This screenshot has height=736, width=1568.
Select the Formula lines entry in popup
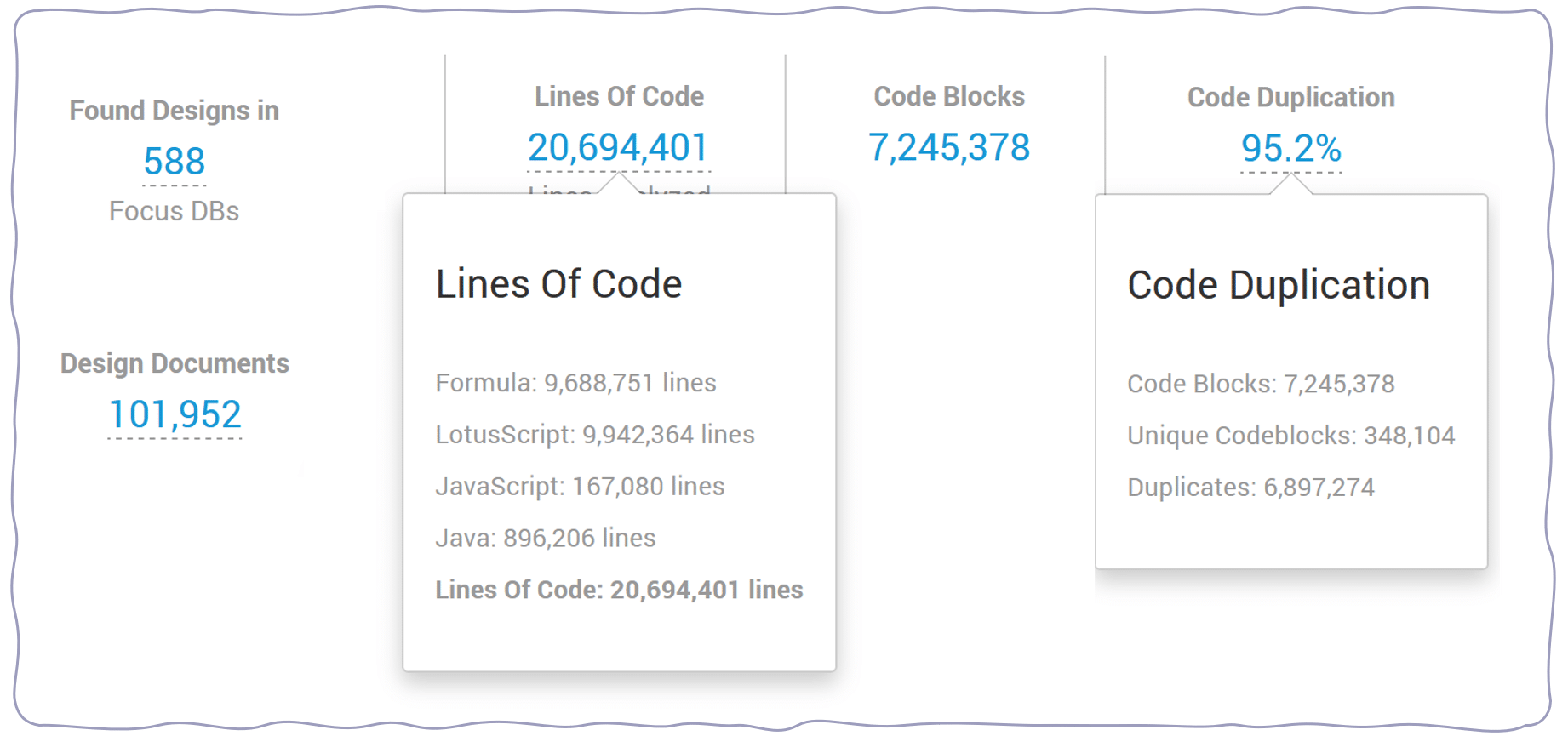(x=575, y=383)
